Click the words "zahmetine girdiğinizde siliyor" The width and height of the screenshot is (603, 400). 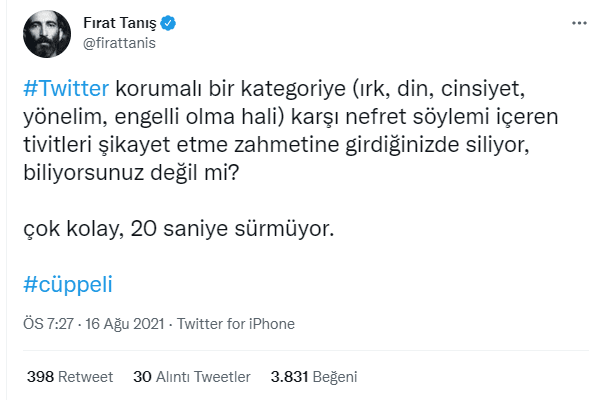coord(347,145)
